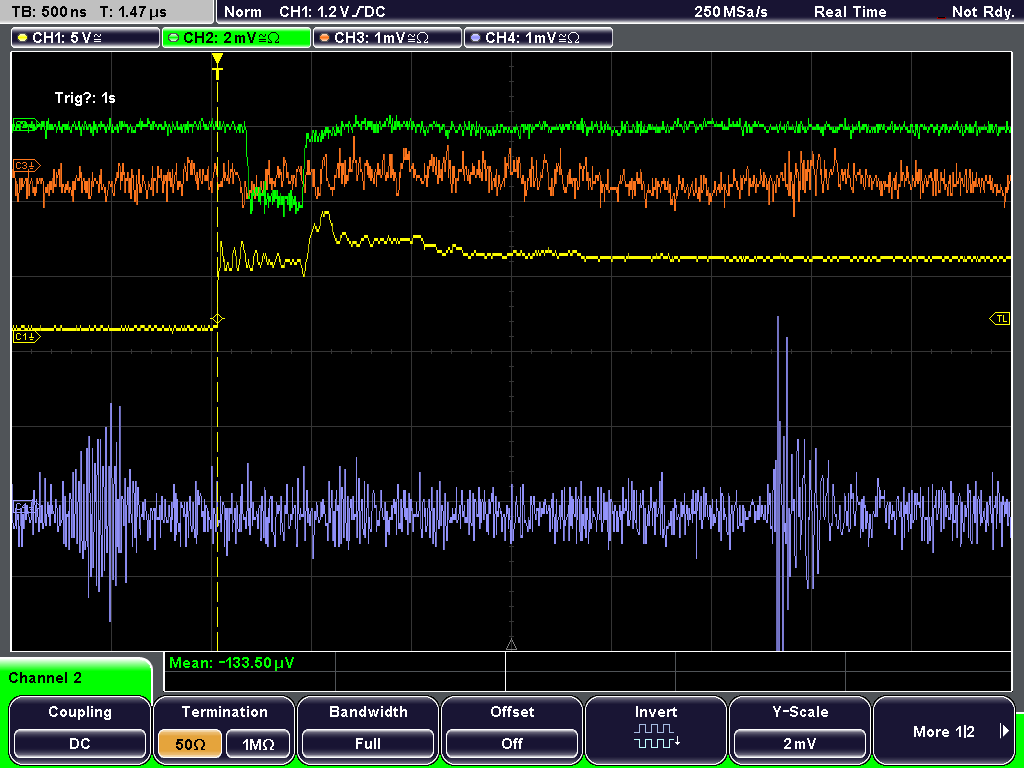
Task: Click the bottom time reference triangle marker
Action: click(511, 645)
